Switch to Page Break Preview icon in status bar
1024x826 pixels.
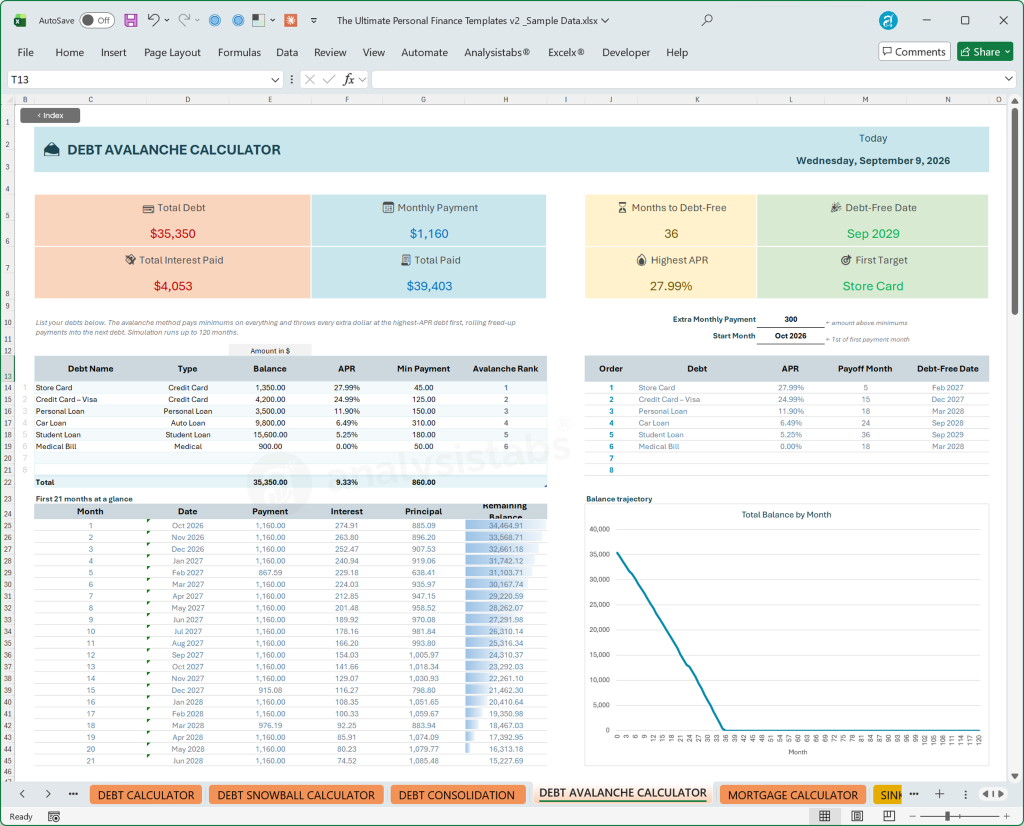889,816
